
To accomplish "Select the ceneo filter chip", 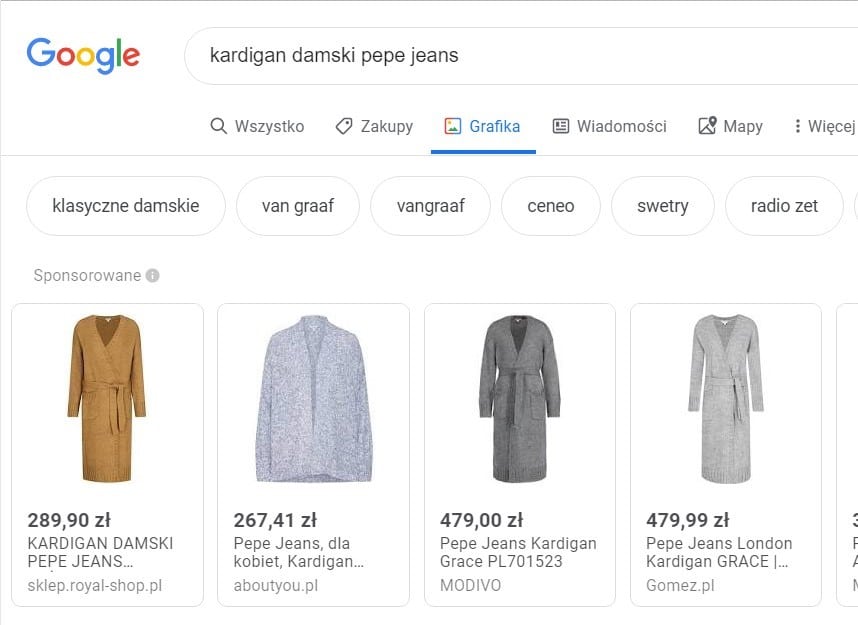I will pos(550,206).
